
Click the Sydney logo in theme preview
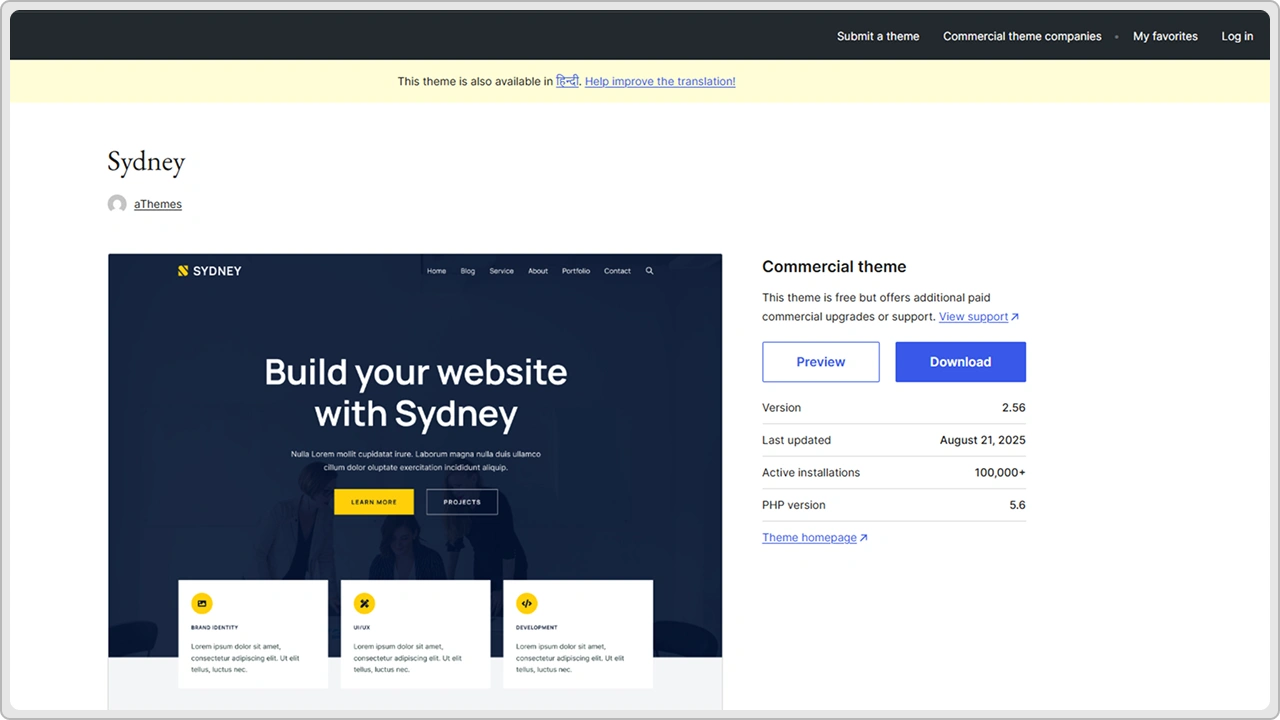coord(210,271)
